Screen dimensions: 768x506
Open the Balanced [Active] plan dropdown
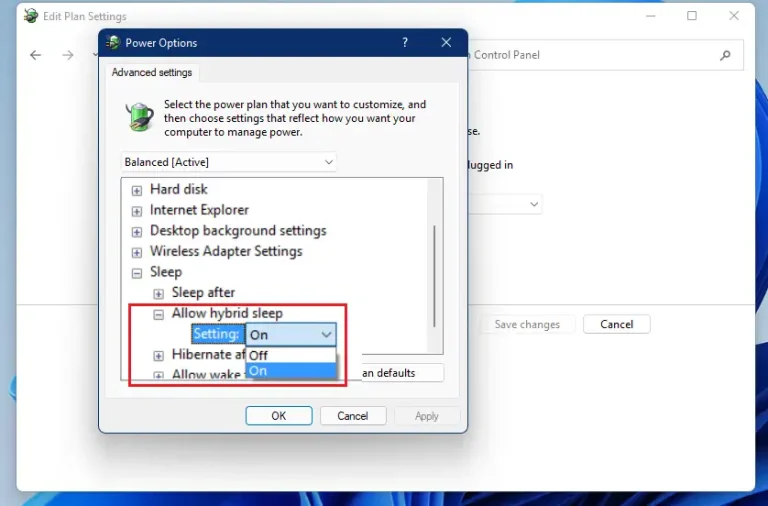228,162
